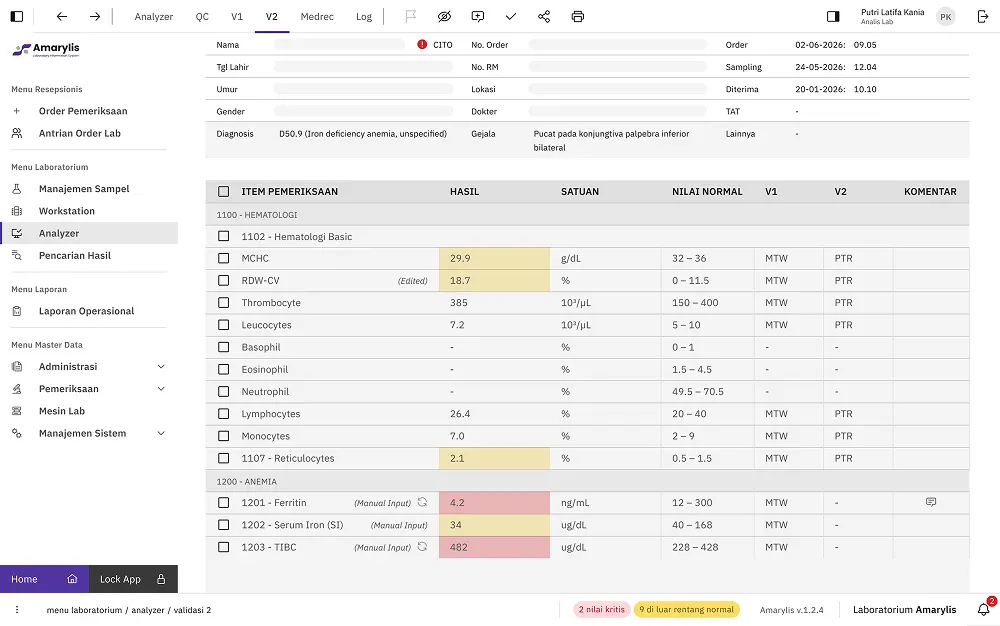The image size is (1000, 626).
Task: Select Analyzer in the sidebar
Action: 89,233
